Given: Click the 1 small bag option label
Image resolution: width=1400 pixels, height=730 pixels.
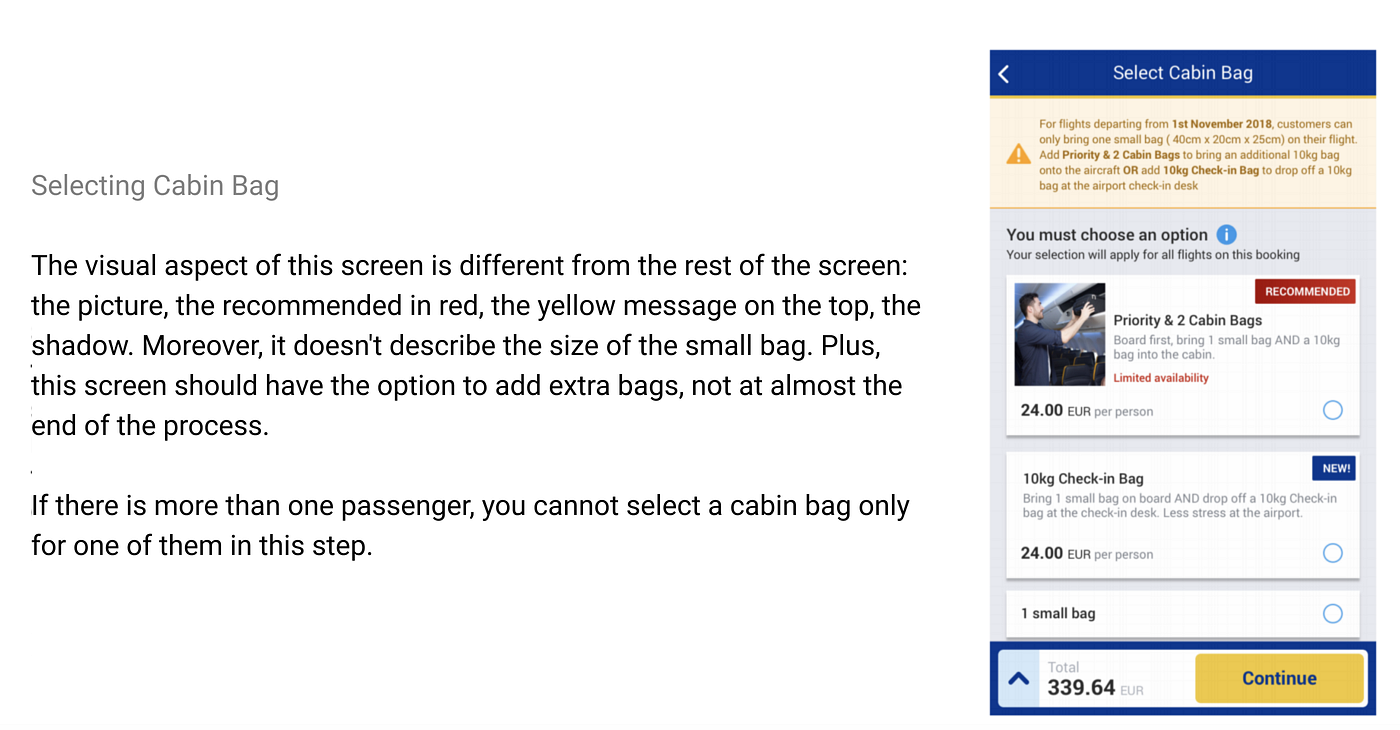Looking at the screenshot, I should click(1058, 613).
